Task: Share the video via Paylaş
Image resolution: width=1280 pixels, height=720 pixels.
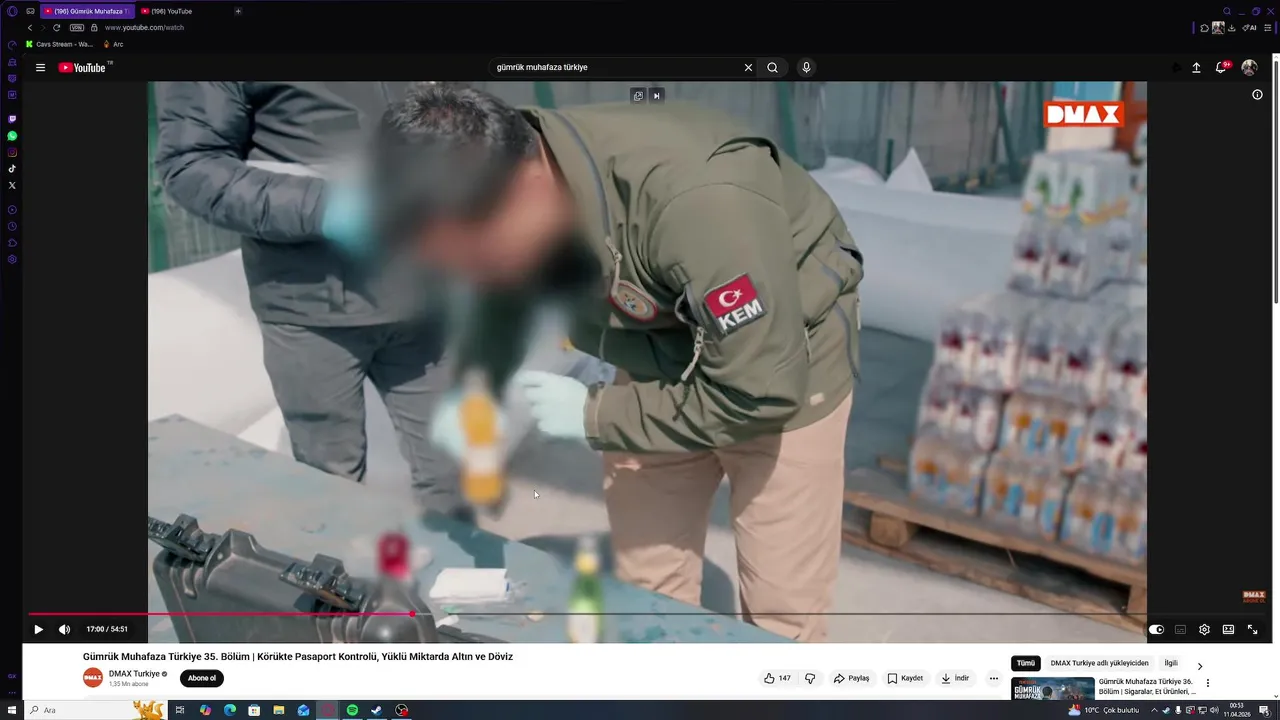Action: 851,678
